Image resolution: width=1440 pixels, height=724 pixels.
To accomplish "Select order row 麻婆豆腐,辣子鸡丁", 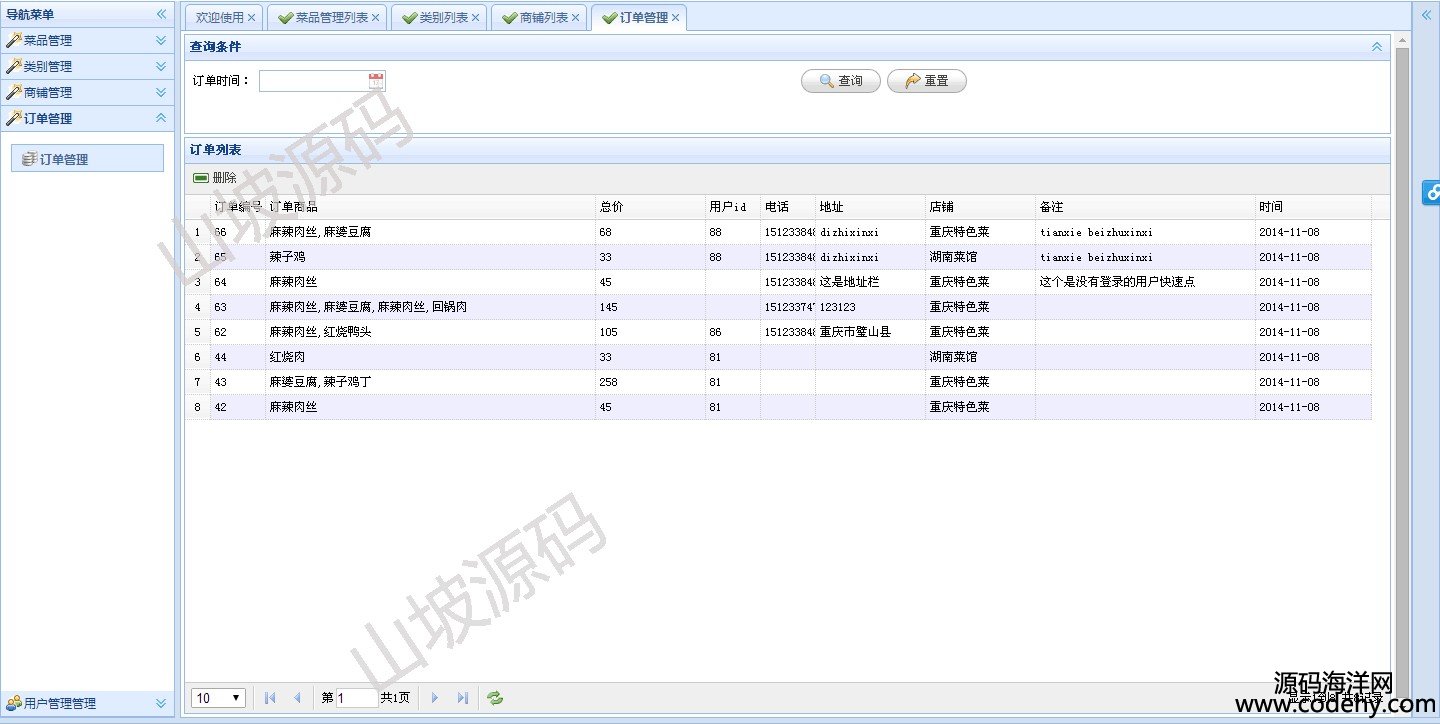I will coord(778,382).
